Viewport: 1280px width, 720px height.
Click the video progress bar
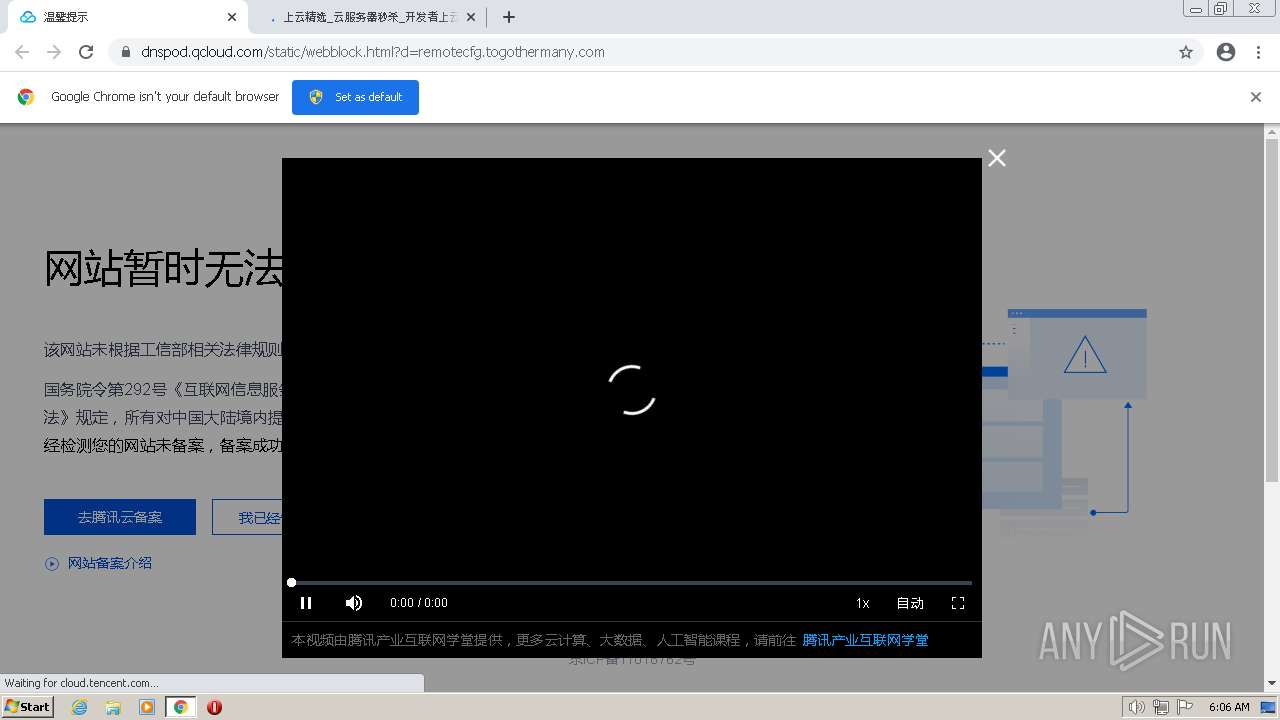tap(631, 582)
